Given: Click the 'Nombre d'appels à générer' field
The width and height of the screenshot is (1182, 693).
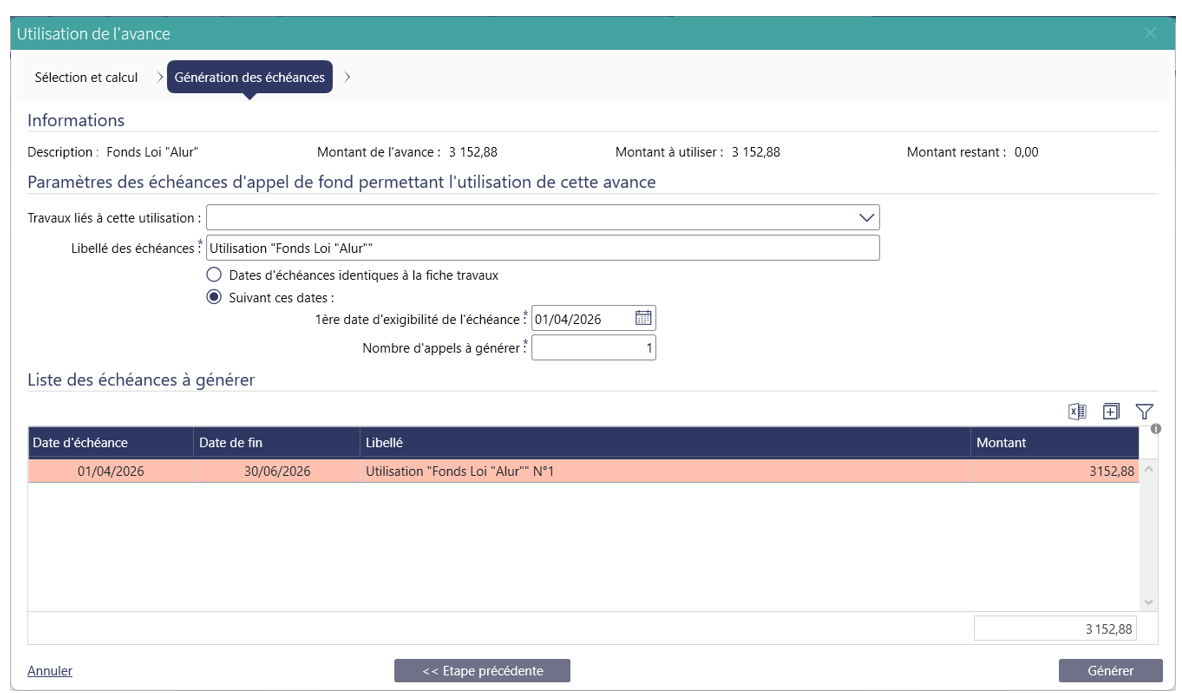Looking at the screenshot, I should tap(593, 348).
